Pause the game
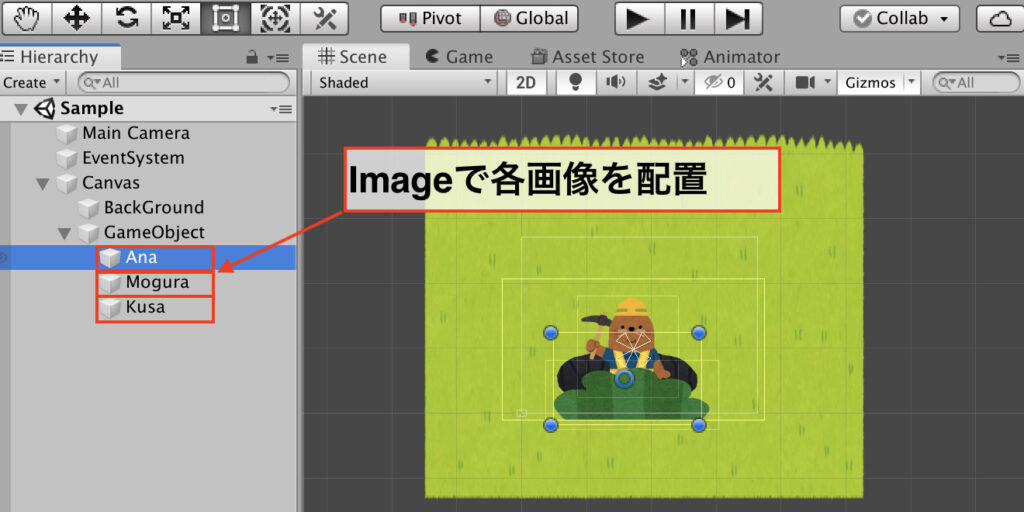 click(688, 19)
